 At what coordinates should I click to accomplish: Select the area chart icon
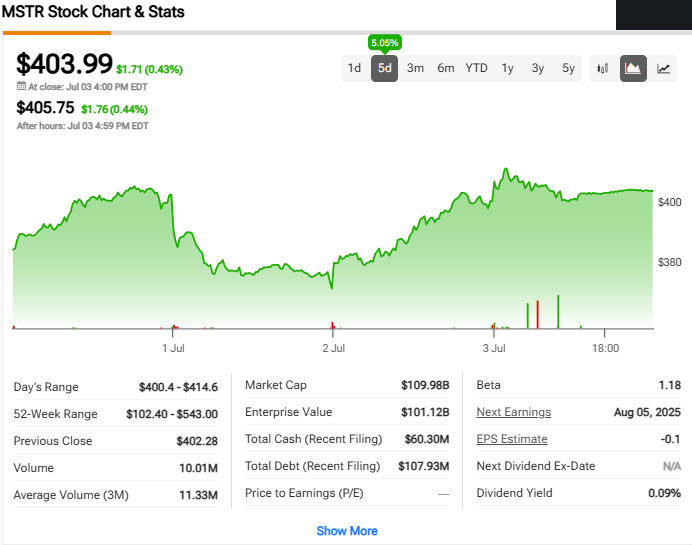click(633, 68)
